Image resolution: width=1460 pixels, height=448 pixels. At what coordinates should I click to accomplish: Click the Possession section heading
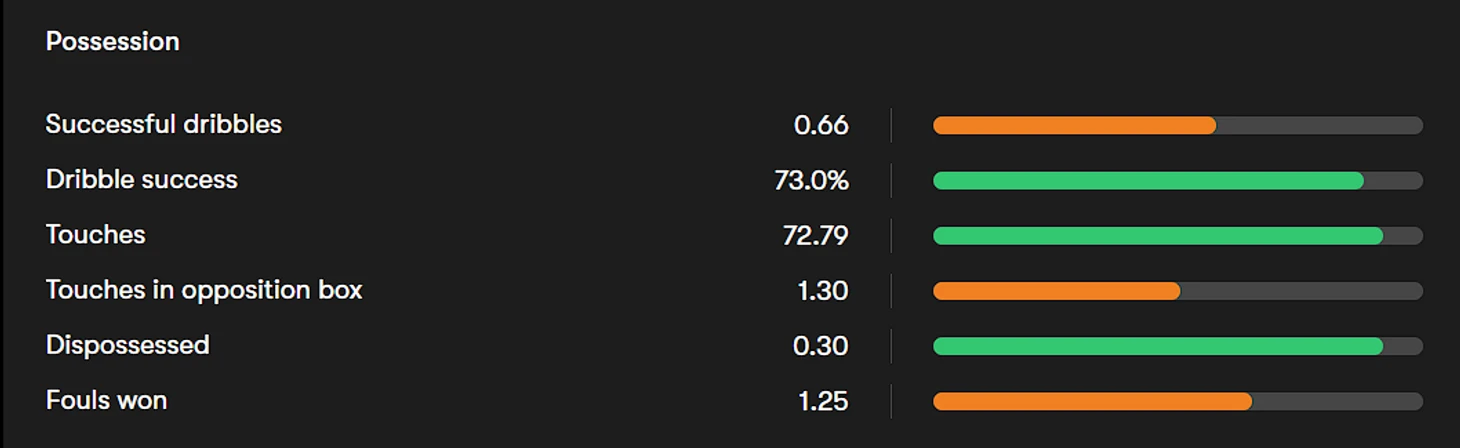113,41
